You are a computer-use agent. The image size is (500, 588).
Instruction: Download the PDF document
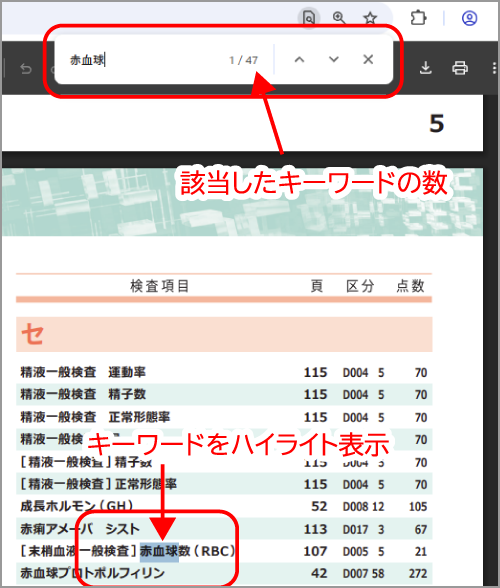pyautogui.click(x=425, y=68)
